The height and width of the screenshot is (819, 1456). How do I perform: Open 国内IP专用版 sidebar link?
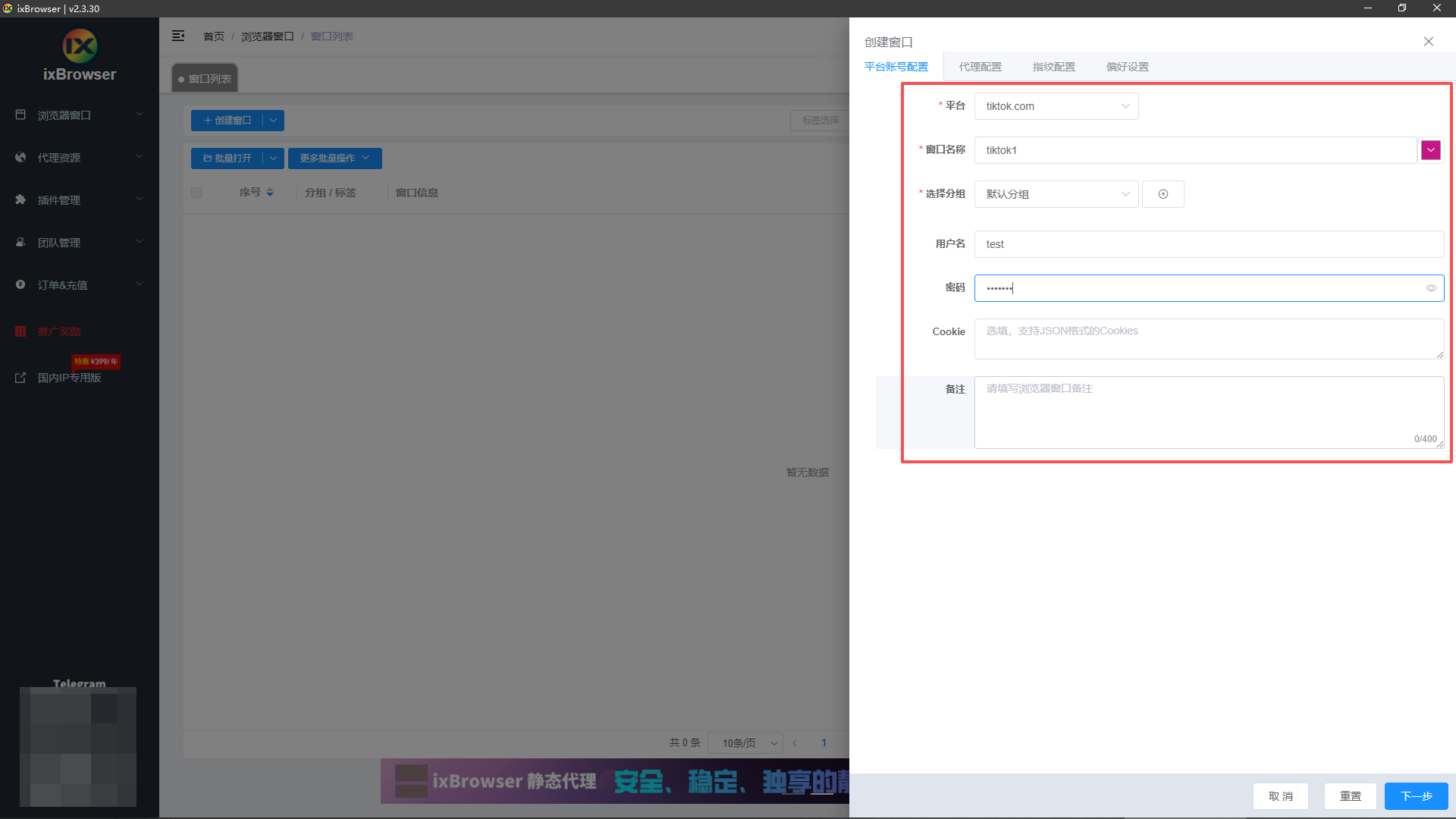69,378
